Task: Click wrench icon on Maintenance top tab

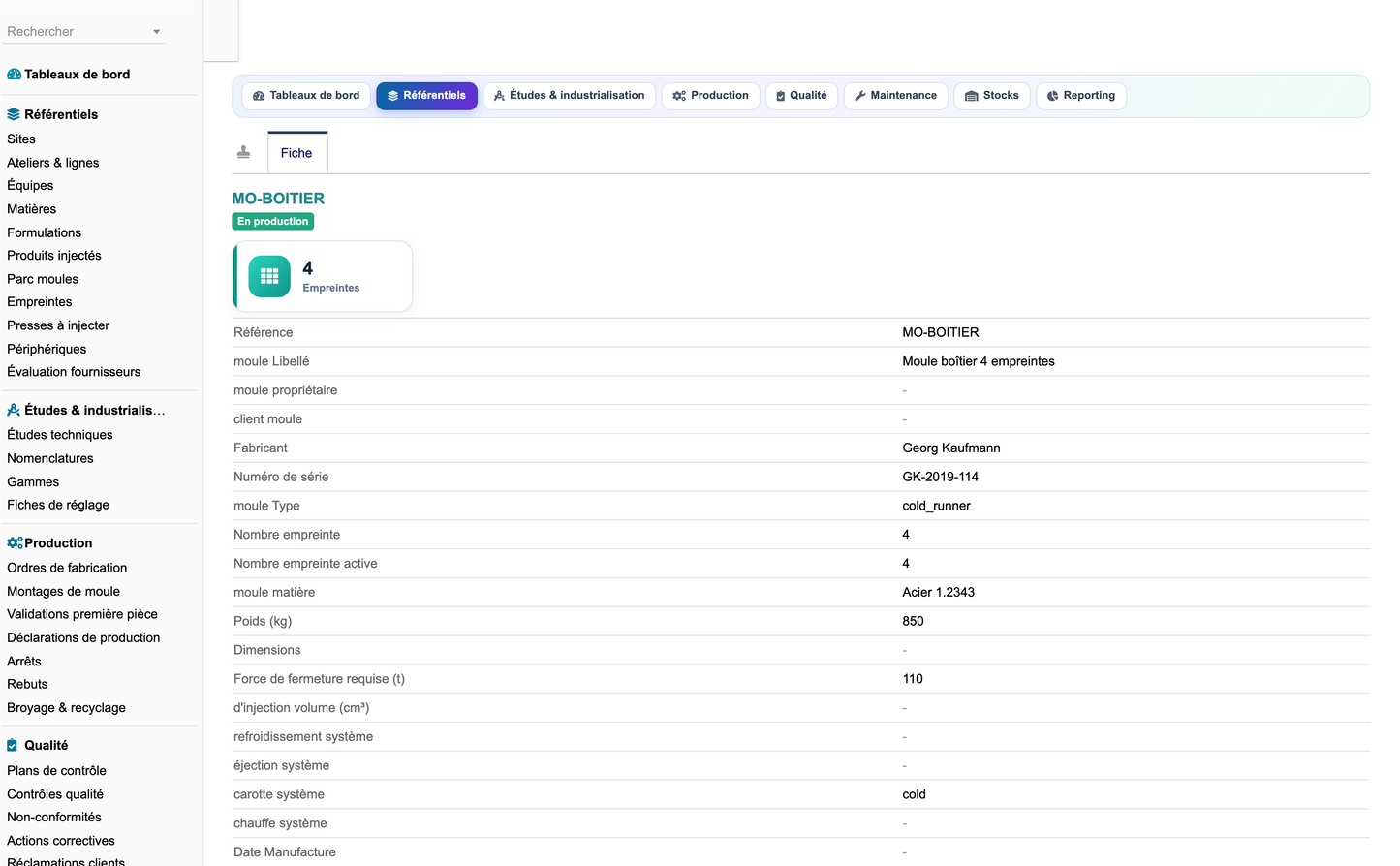Action: (x=860, y=96)
